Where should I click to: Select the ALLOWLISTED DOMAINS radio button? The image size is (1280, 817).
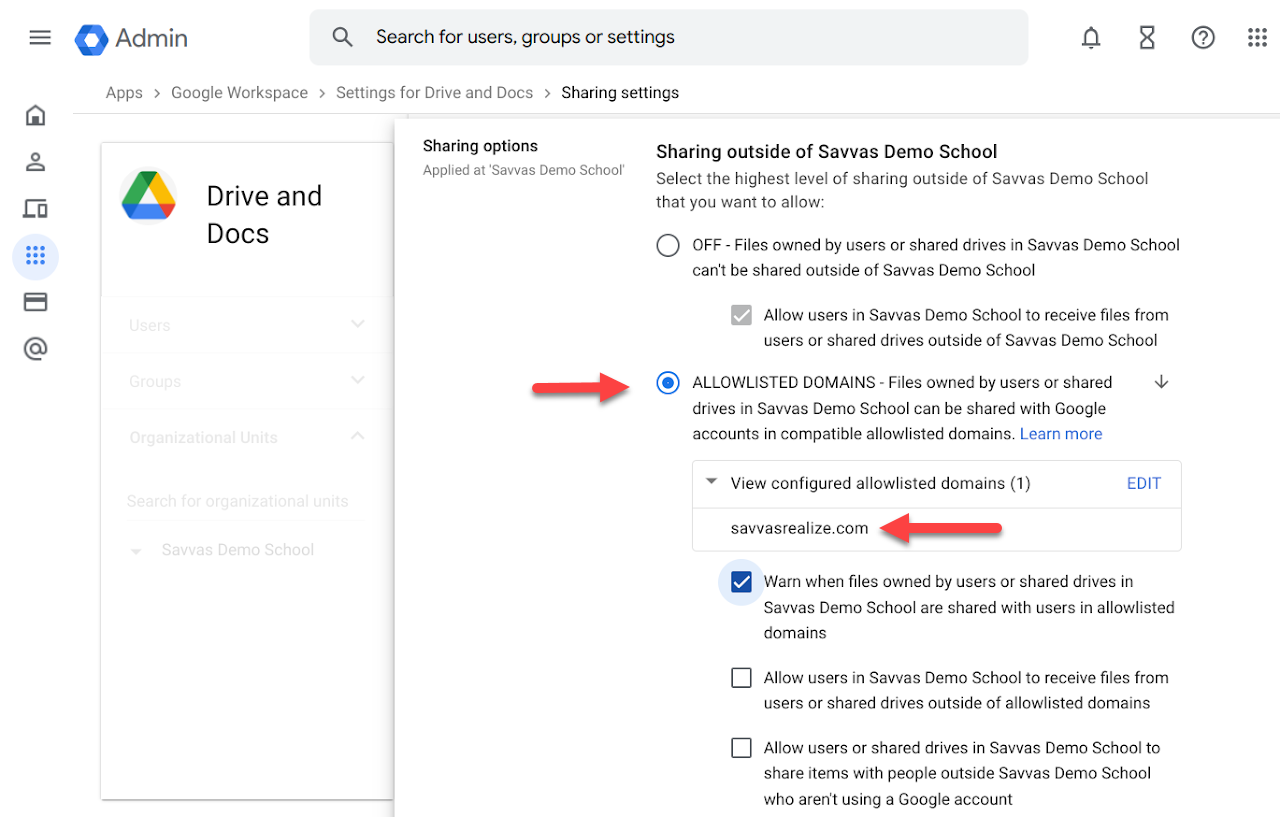[x=667, y=382]
